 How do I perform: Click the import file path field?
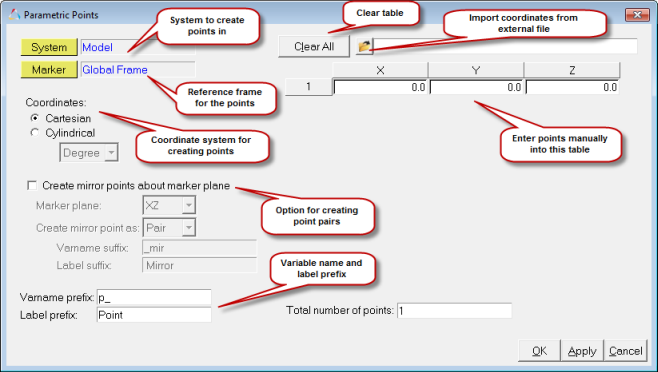click(x=505, y=46)
